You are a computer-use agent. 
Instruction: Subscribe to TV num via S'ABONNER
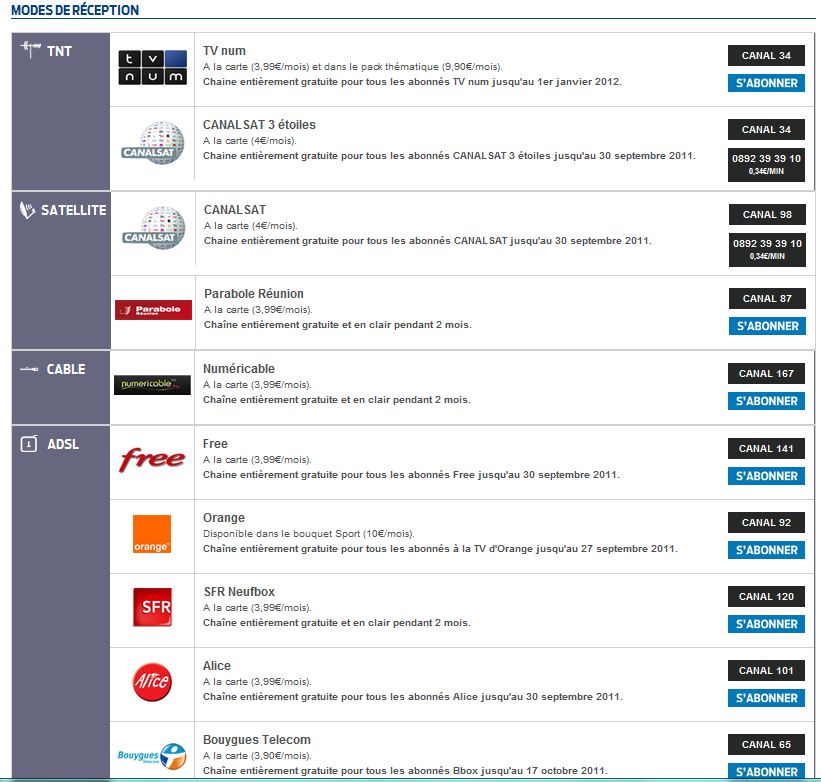pyautogui.click(x=766, y=83)
